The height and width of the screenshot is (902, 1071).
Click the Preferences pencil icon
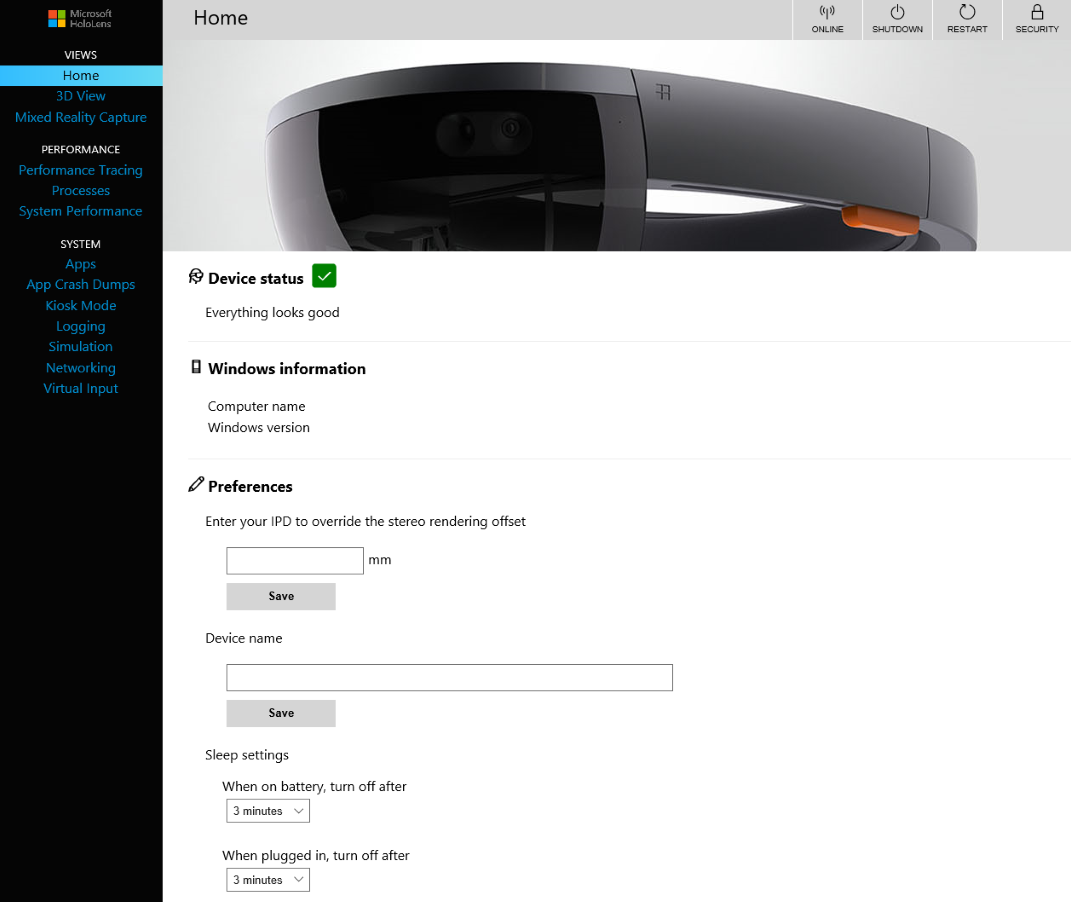coord(196,485)
